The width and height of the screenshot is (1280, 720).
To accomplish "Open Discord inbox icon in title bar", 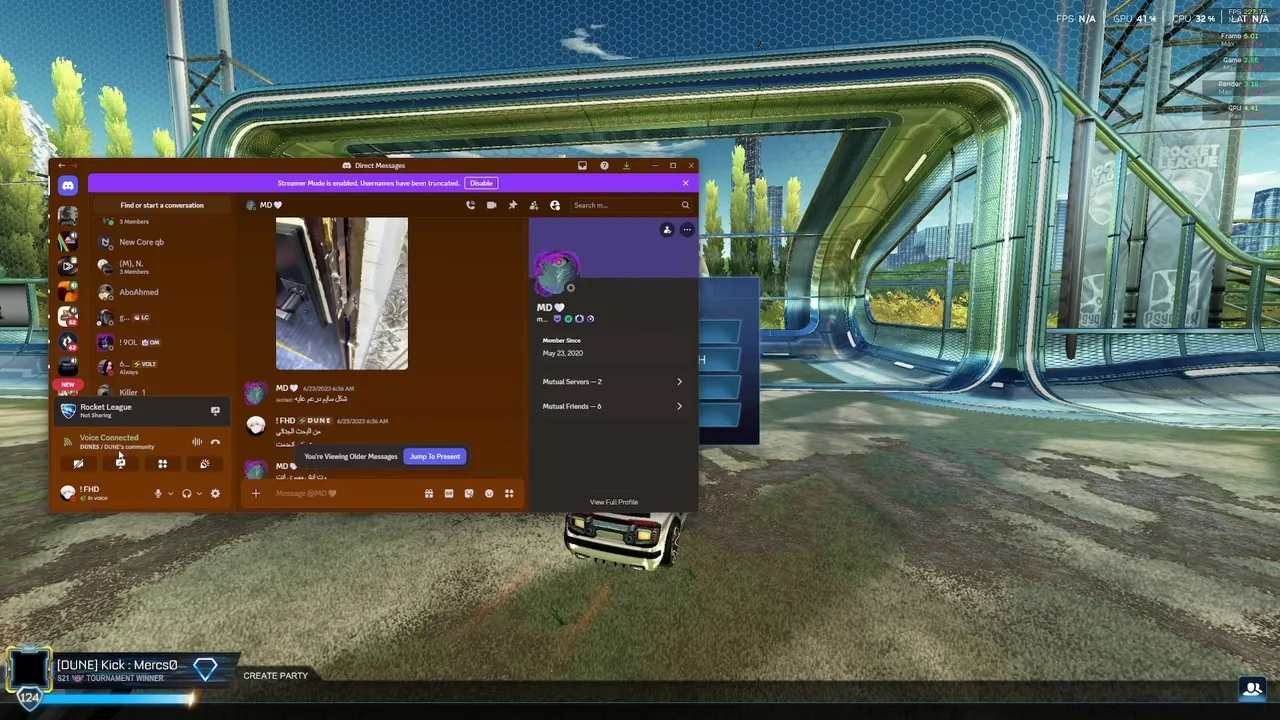I will coord(582,166).
